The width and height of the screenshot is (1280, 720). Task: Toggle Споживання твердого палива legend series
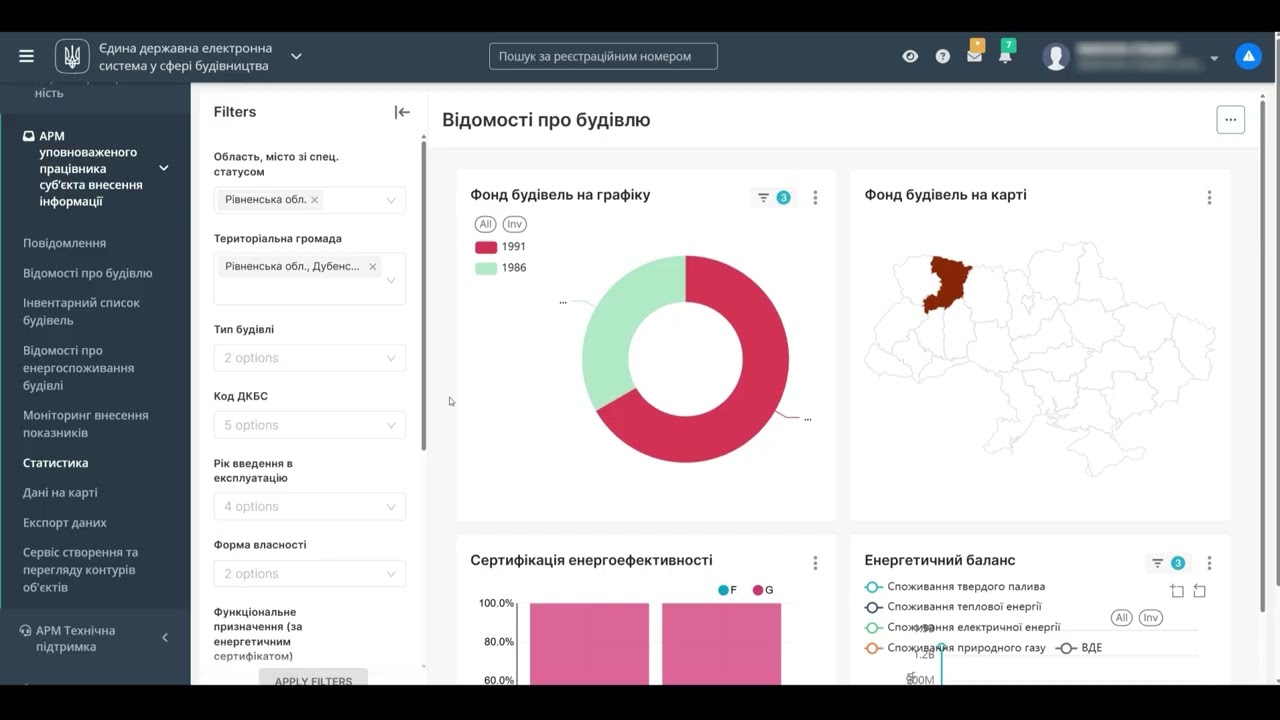(955, 587)
